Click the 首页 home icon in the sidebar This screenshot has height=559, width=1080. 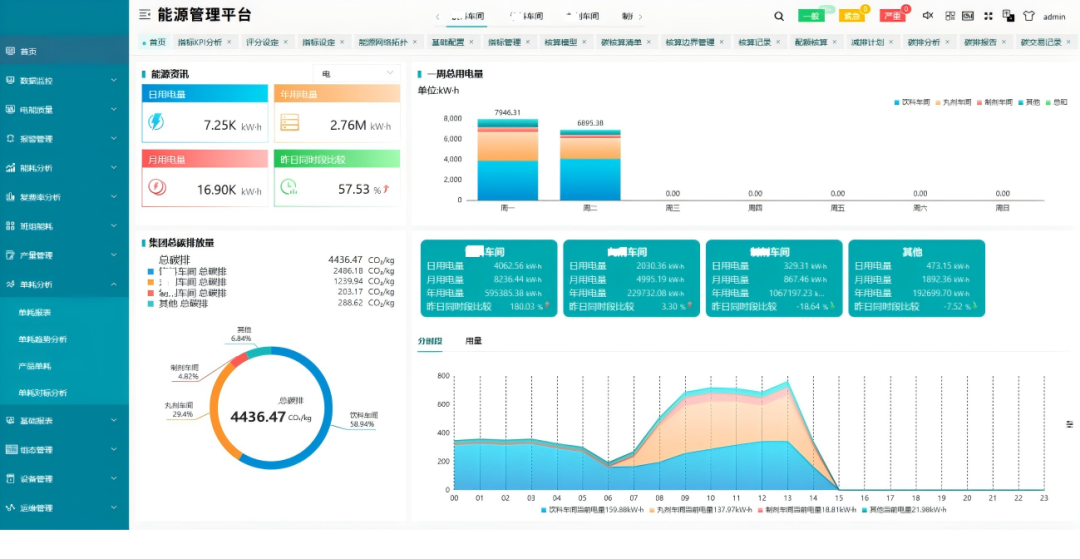(10, 51)
